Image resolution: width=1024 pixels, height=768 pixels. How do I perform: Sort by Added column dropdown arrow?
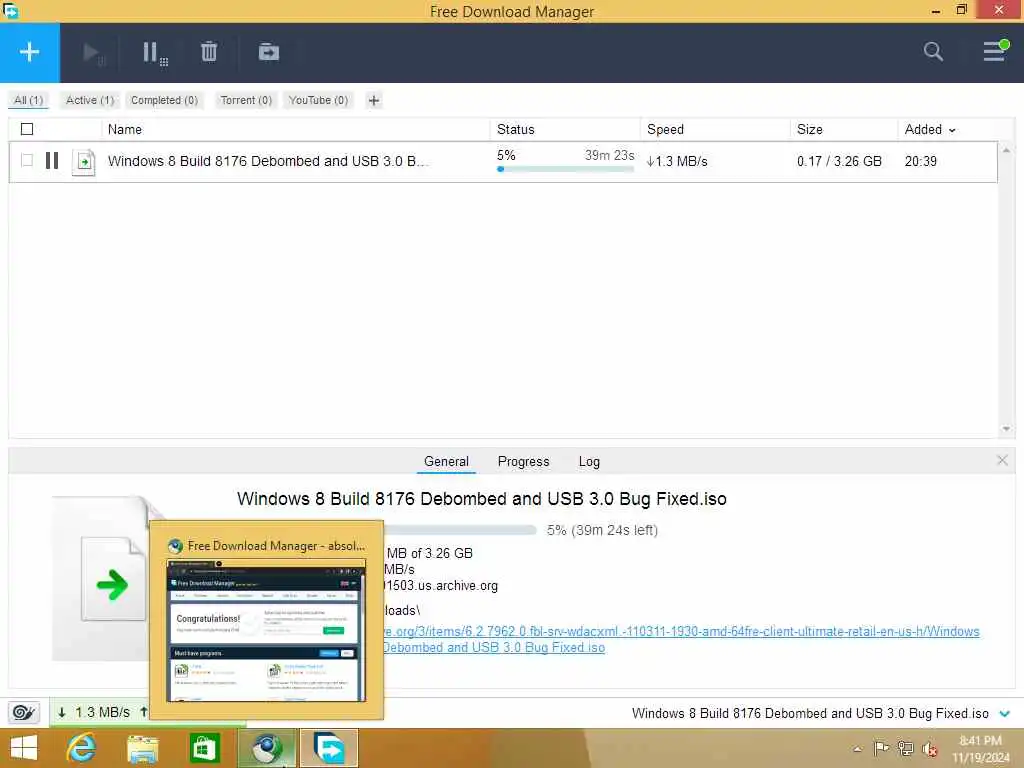952,131
